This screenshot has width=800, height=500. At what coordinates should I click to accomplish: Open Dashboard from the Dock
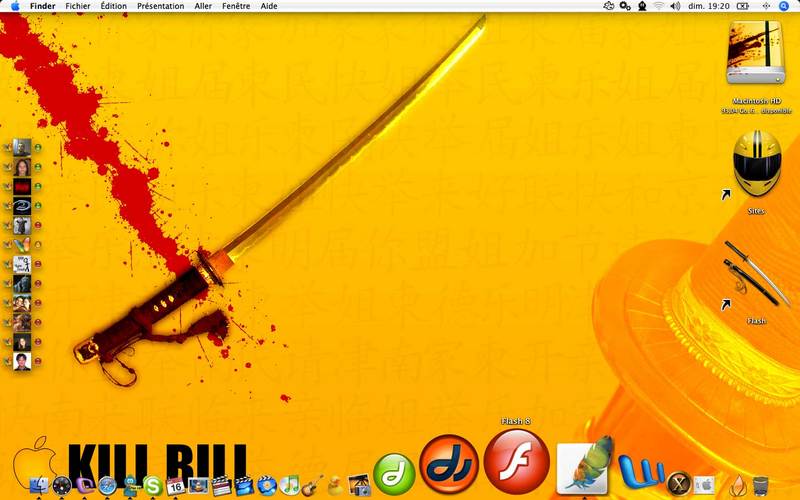[x=62, y=485]
